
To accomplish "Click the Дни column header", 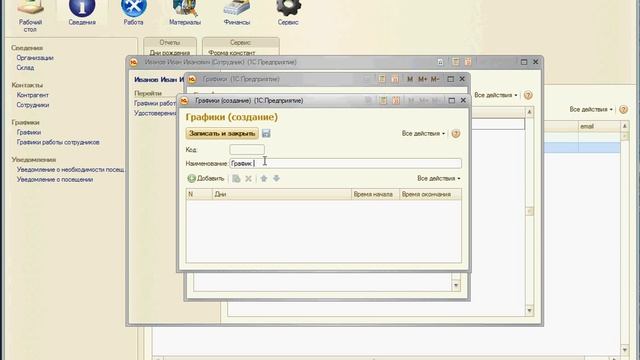I will [282, 194].
